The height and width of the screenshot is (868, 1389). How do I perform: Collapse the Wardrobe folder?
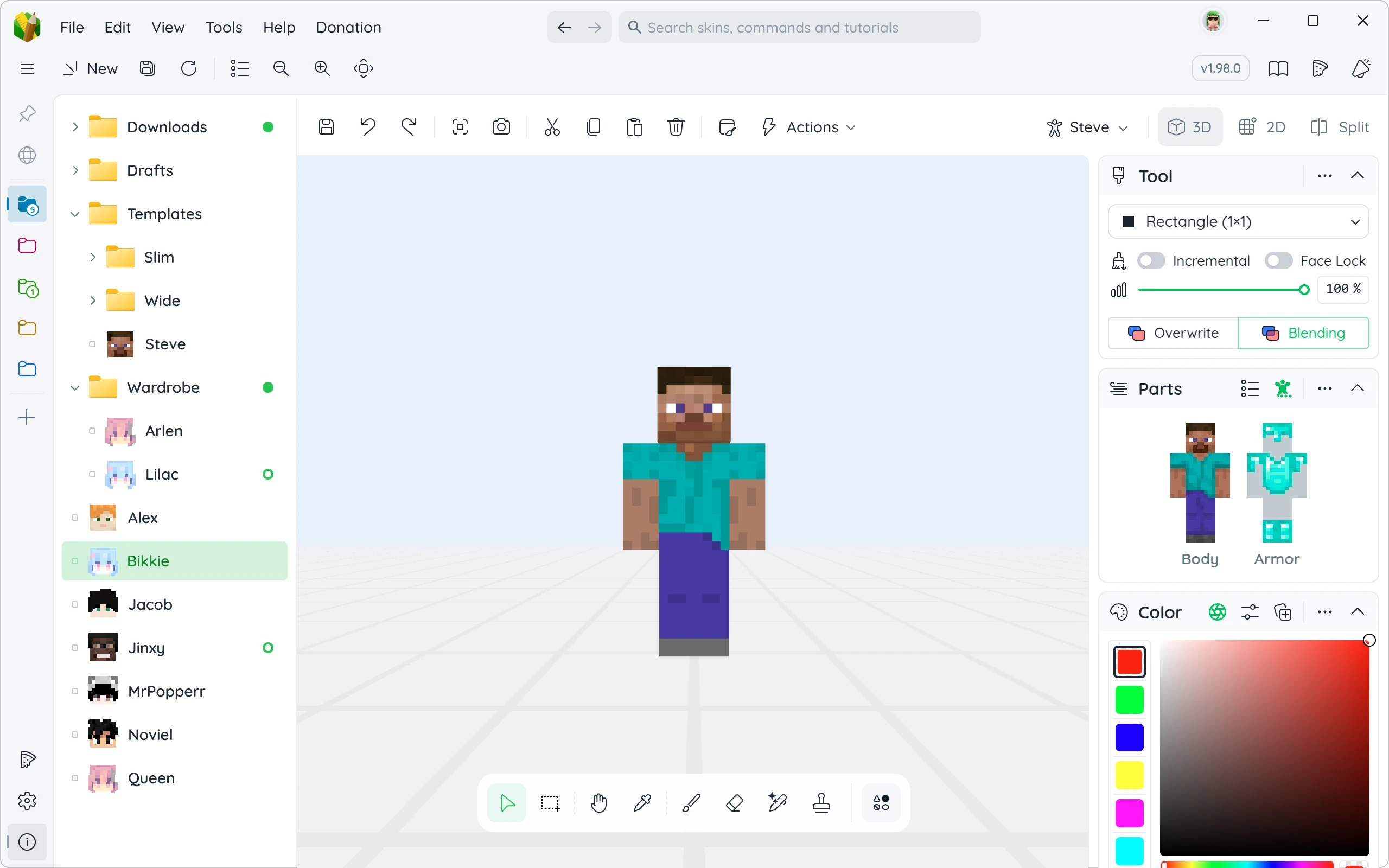75,387
